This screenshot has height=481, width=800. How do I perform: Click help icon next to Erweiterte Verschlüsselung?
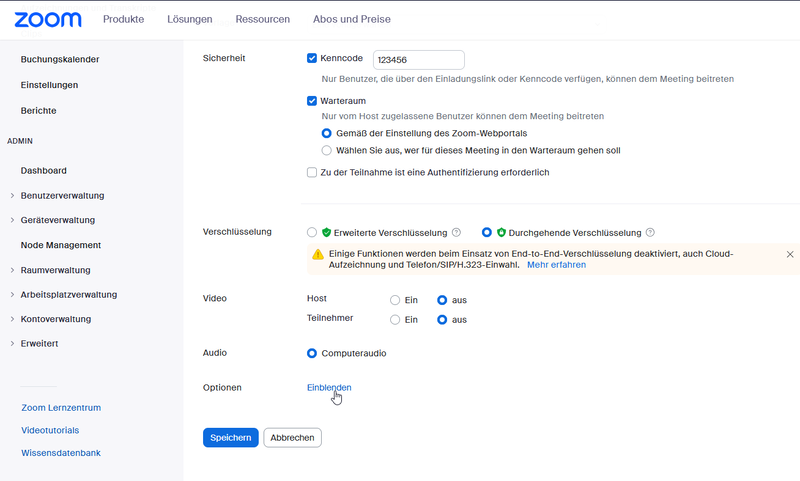[x=457, y=233]
